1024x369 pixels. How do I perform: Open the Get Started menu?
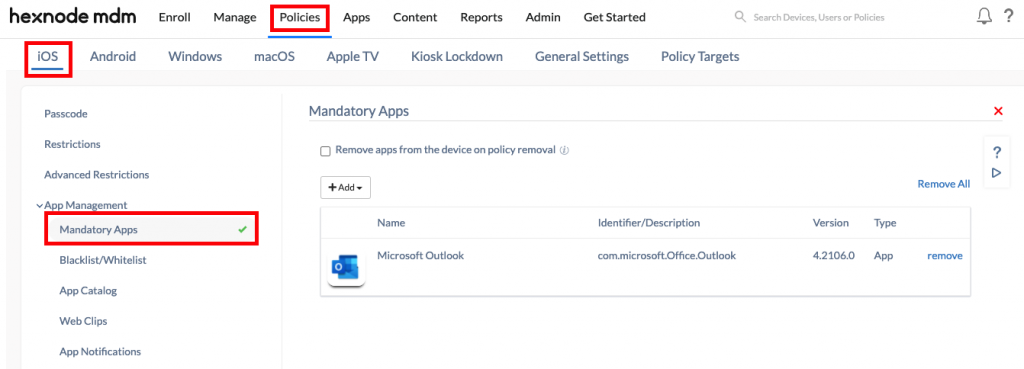coord(615,18)
